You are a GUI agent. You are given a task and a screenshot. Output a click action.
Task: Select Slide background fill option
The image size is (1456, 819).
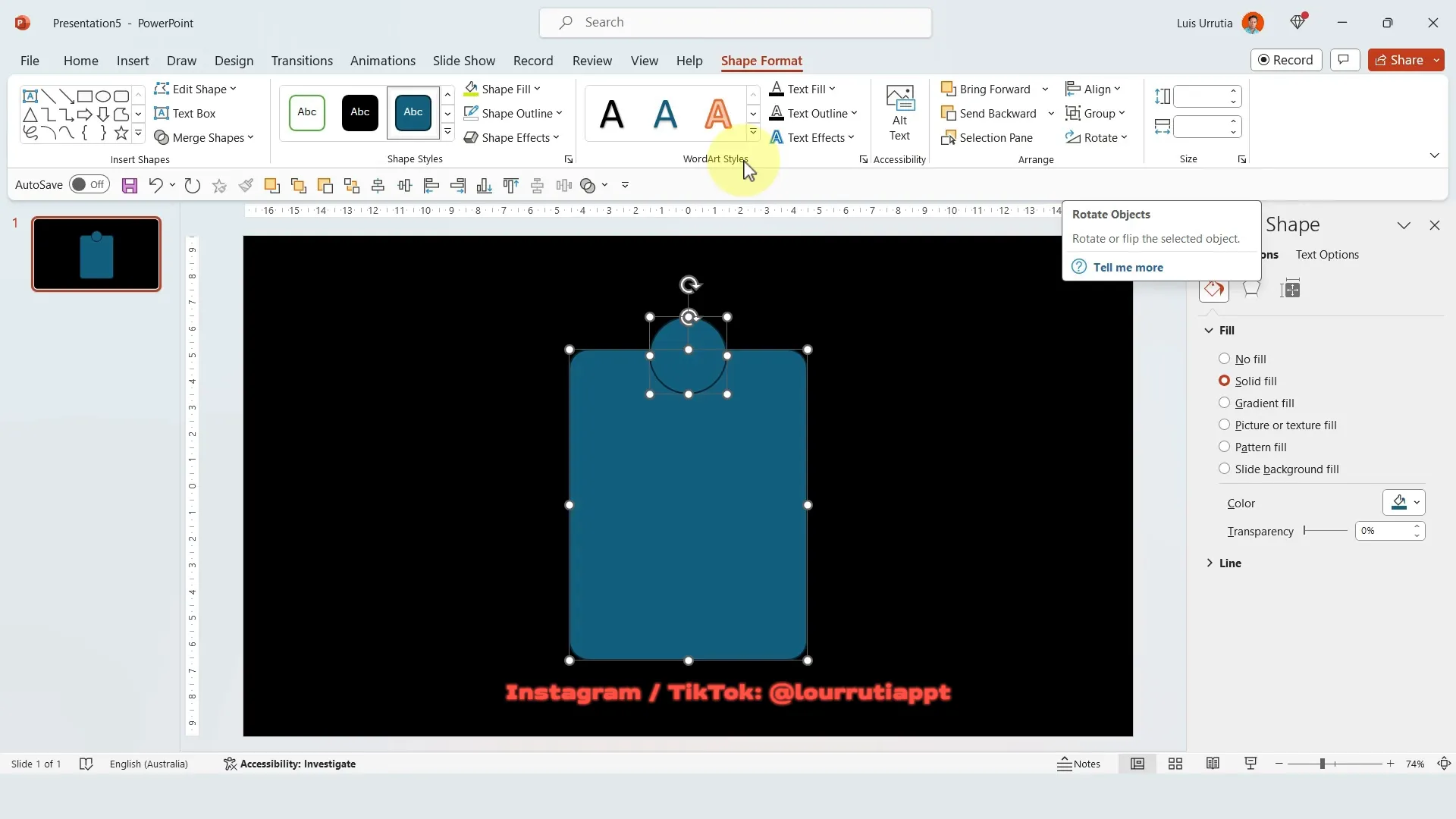pyautogui.click(x=1279, y=469)
